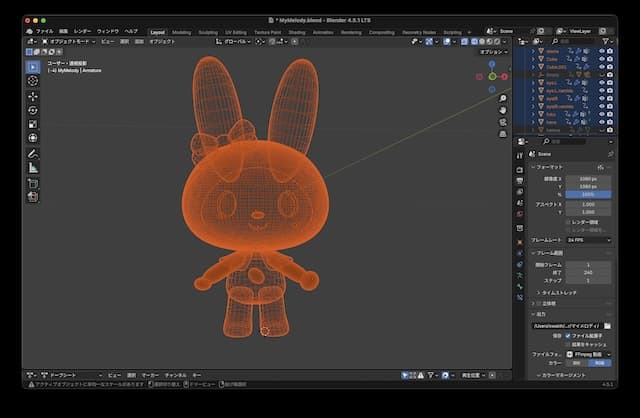Click the 終了 frame 240 field
The height and width of the screenshot is (418, 640).
(x=587, y=272)
